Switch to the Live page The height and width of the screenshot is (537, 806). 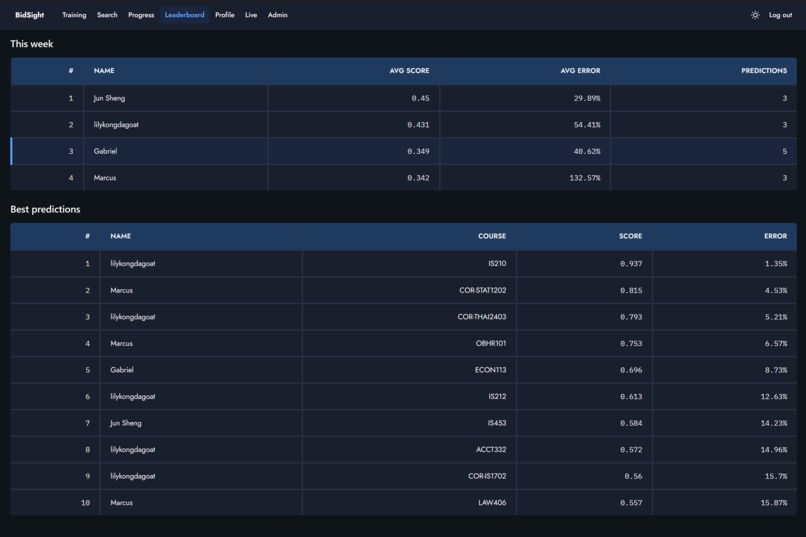pyautogui.click(x=251, y=15)
